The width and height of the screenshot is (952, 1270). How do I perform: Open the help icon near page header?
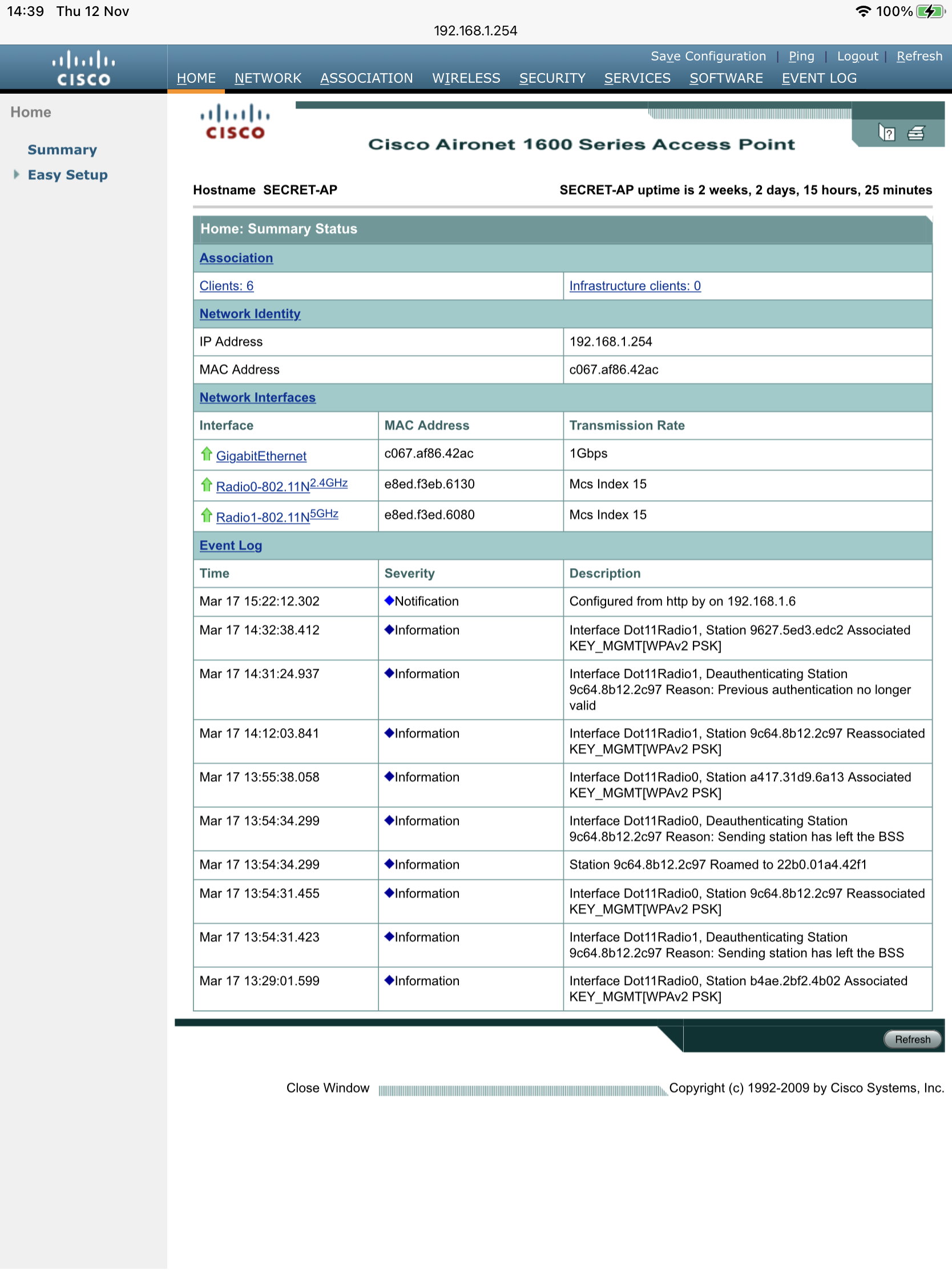[x=886, y=133]
